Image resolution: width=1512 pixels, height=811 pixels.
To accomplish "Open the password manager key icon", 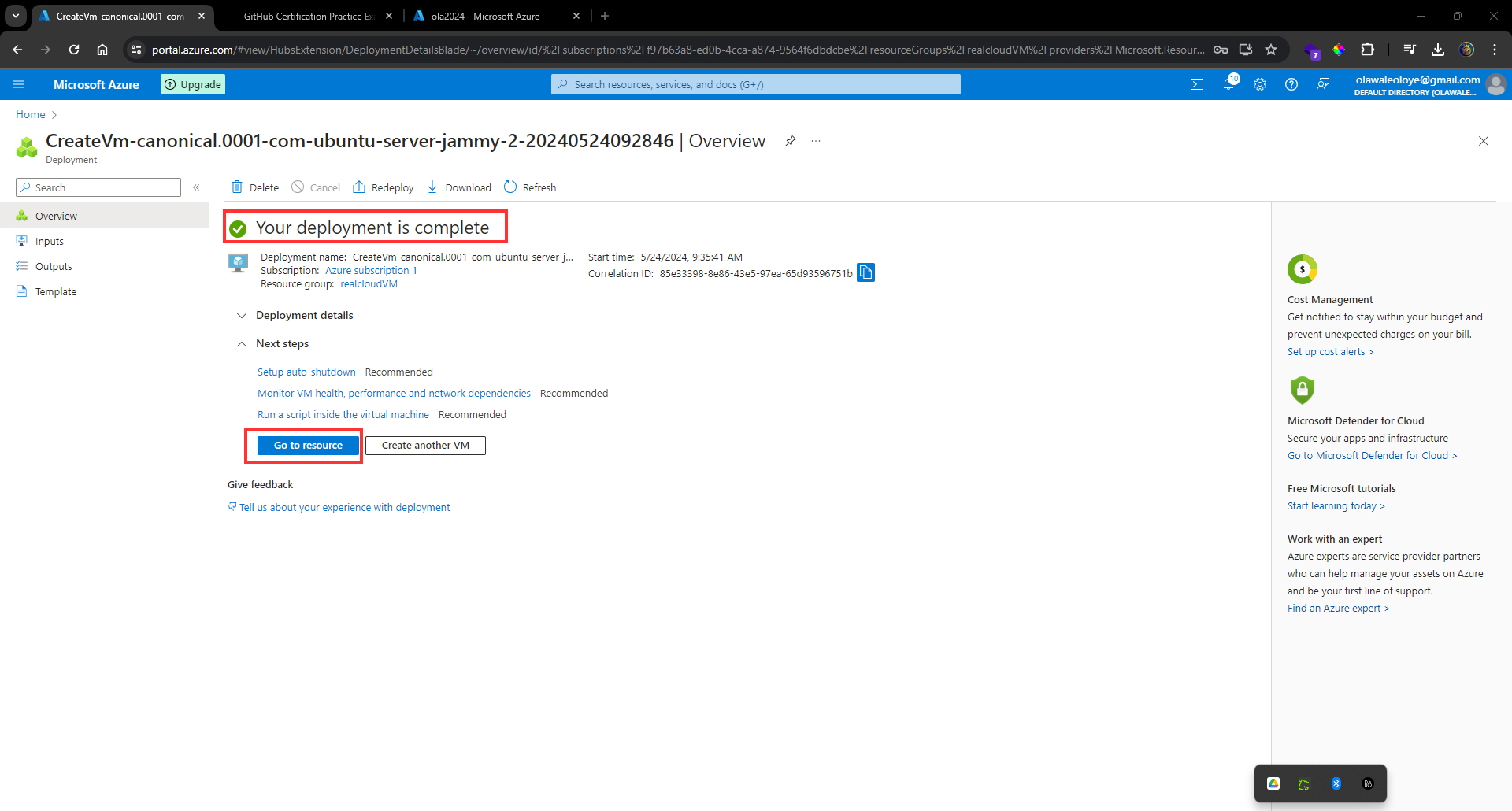I will coord(1221,50).
